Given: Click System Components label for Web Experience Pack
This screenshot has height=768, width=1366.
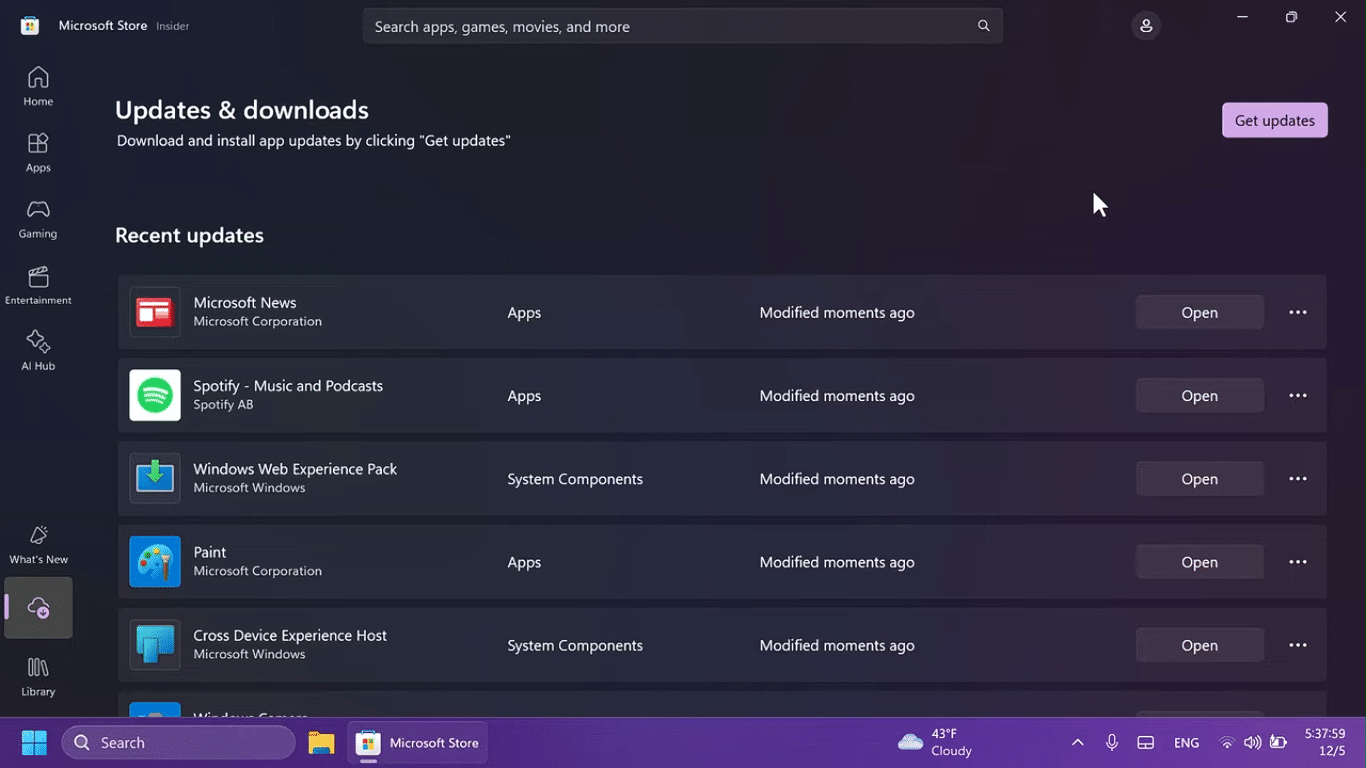Looking at the screenshot, I should point(575,479).
